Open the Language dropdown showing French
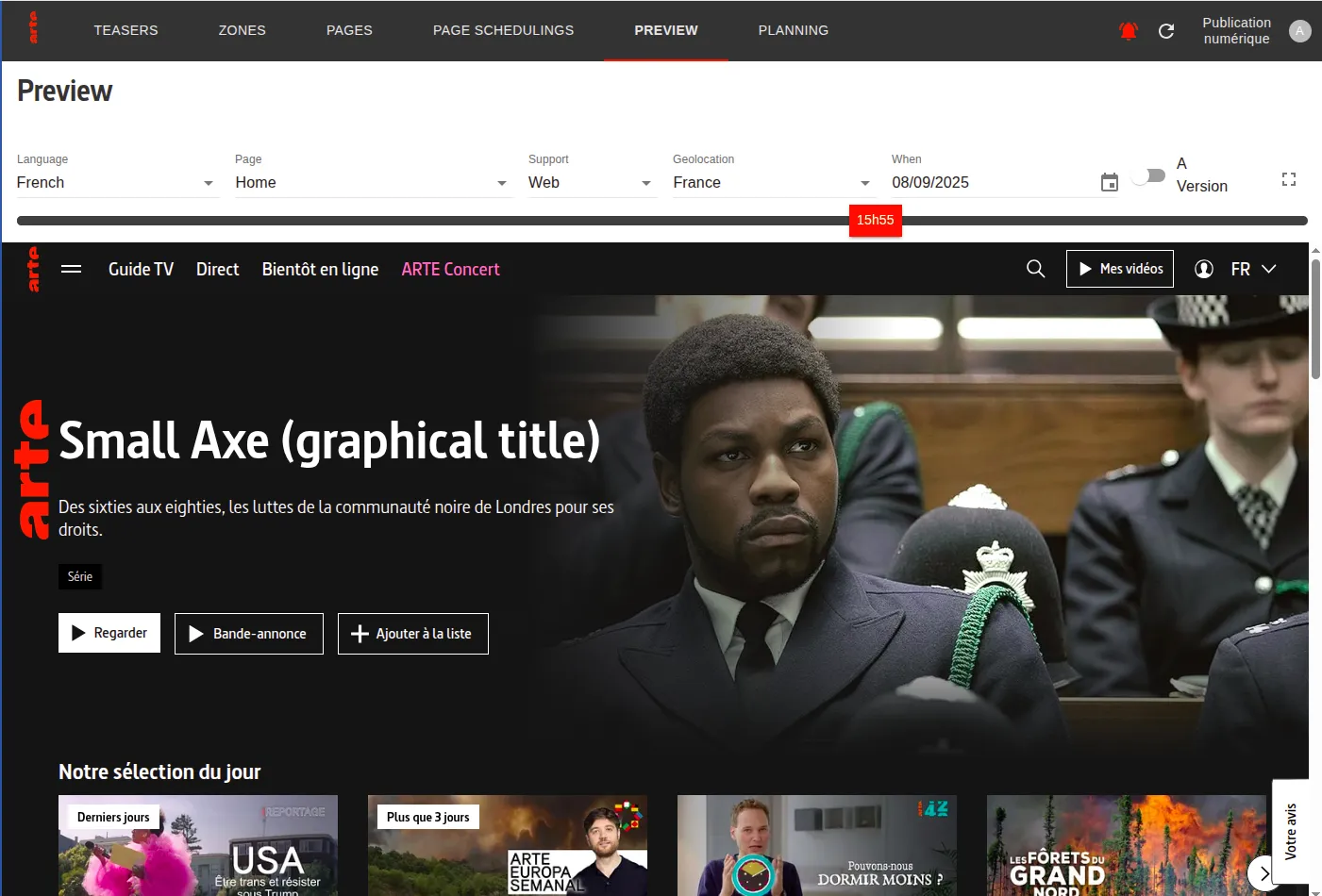 point(117,183)
